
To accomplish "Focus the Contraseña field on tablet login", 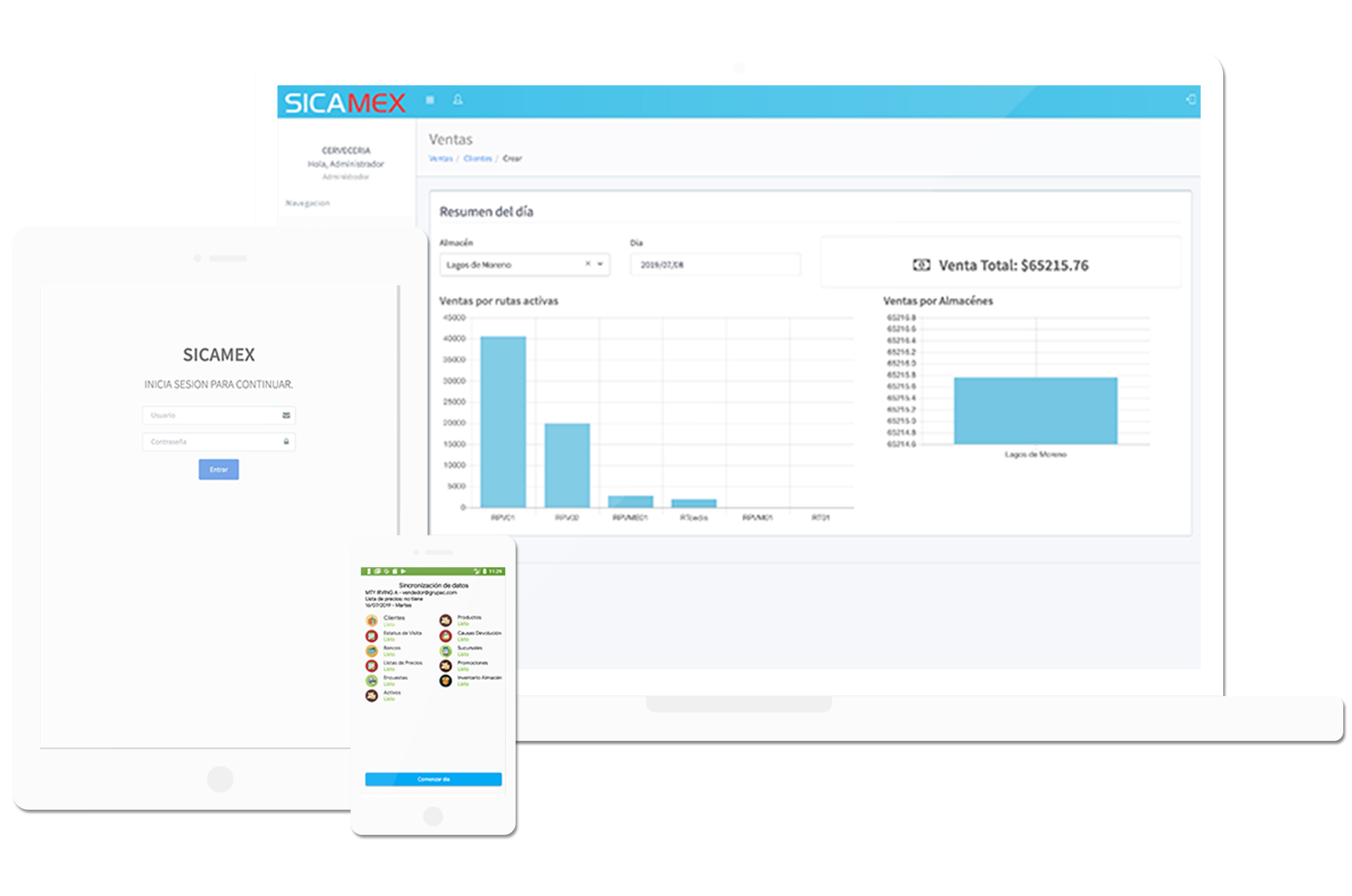I will 219,442.
